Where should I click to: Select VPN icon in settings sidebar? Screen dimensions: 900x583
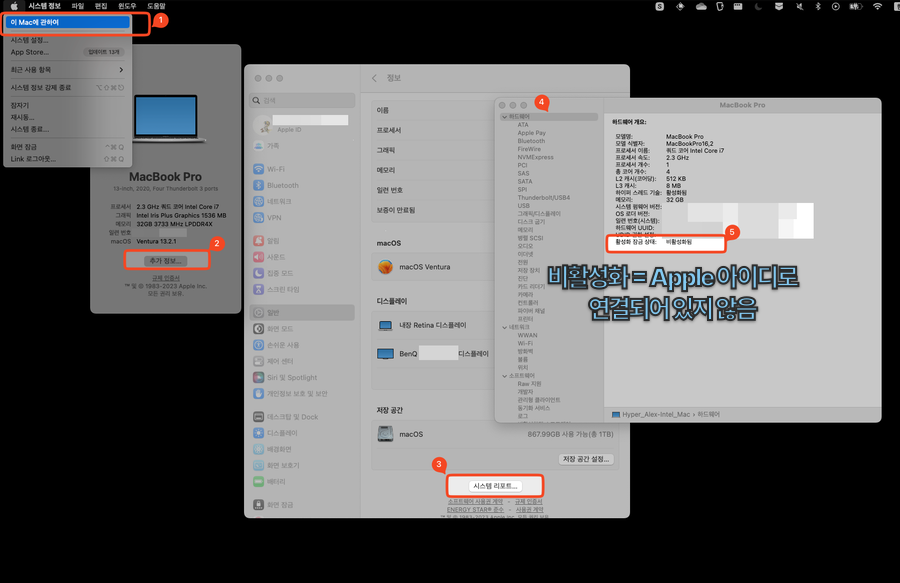click(259, 217)
